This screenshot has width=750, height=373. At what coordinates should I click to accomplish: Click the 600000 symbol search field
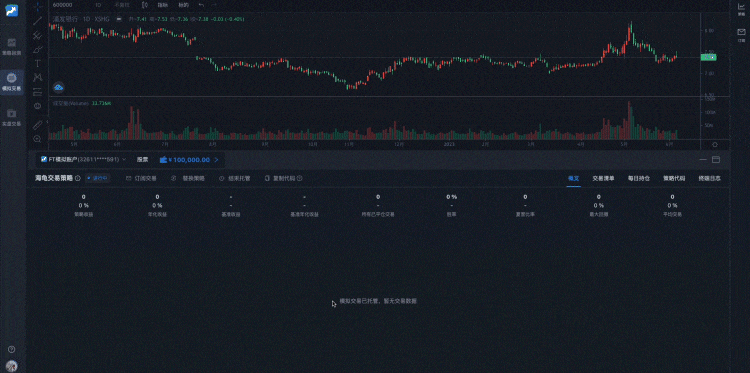(63, 5)
